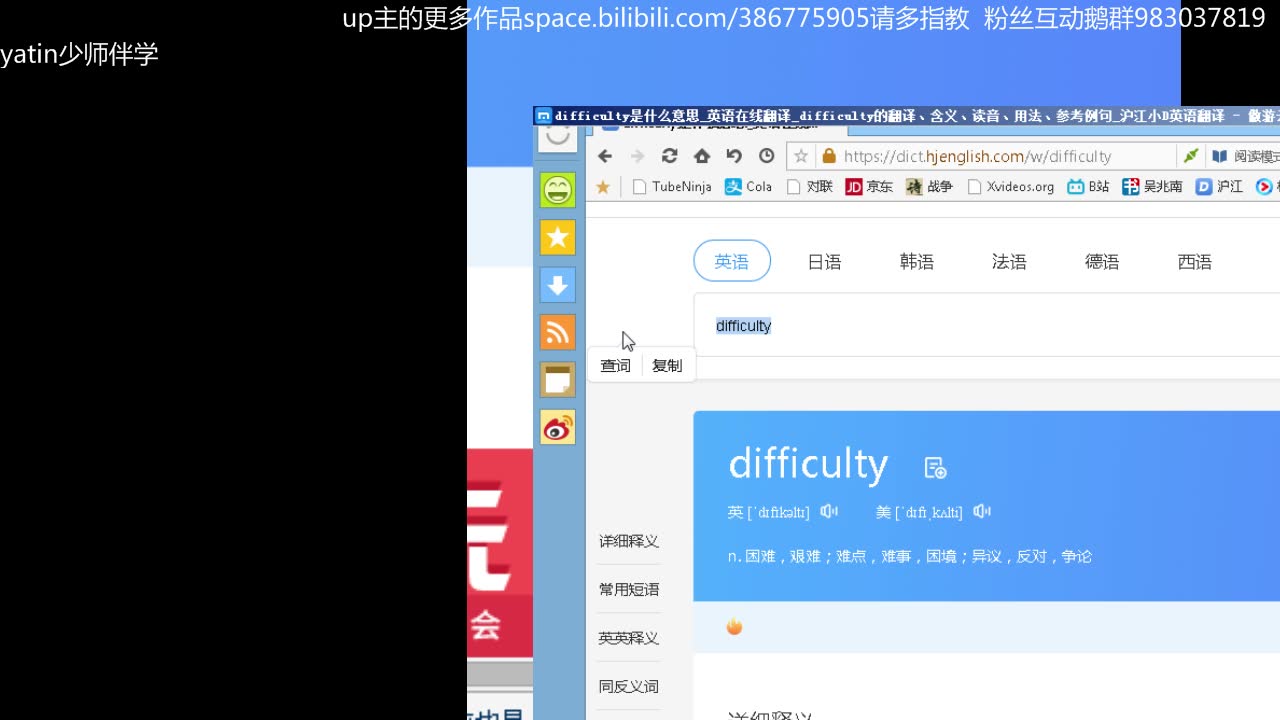
Task: Open the browser home page icon
Action: pyautogui.click(x=702, y=156)
